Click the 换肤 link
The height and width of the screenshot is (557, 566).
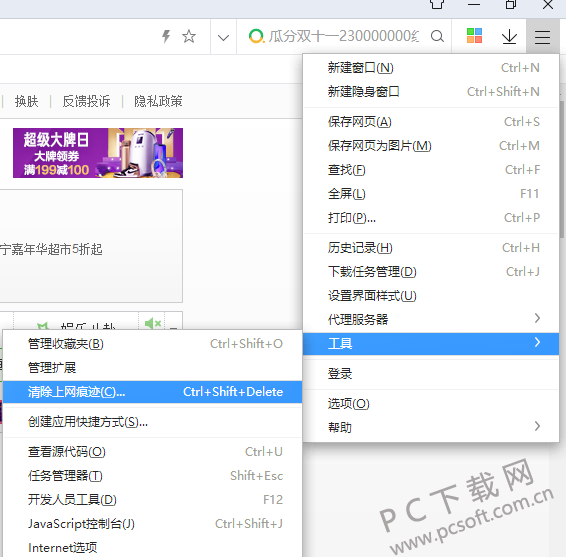click(x=26, y=101)
